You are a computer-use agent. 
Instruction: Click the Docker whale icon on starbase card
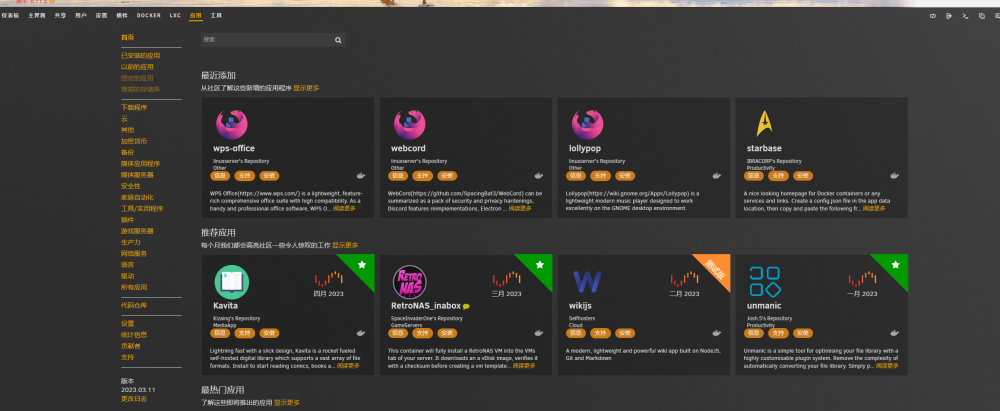point(894,176)
